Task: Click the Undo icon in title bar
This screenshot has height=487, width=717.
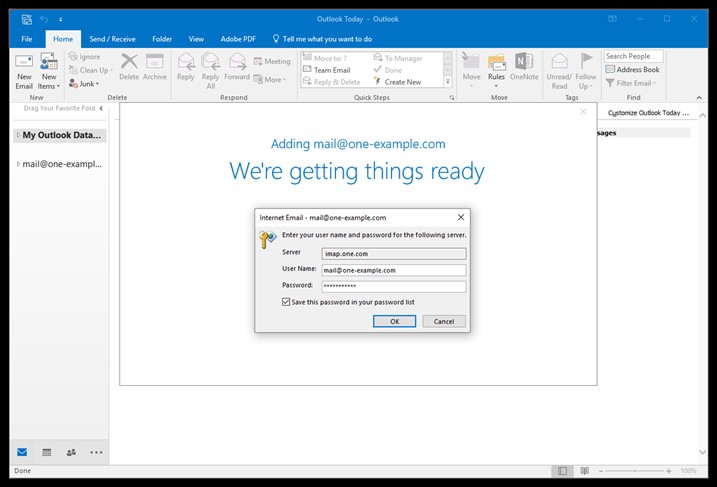Action: coord(44,19)
